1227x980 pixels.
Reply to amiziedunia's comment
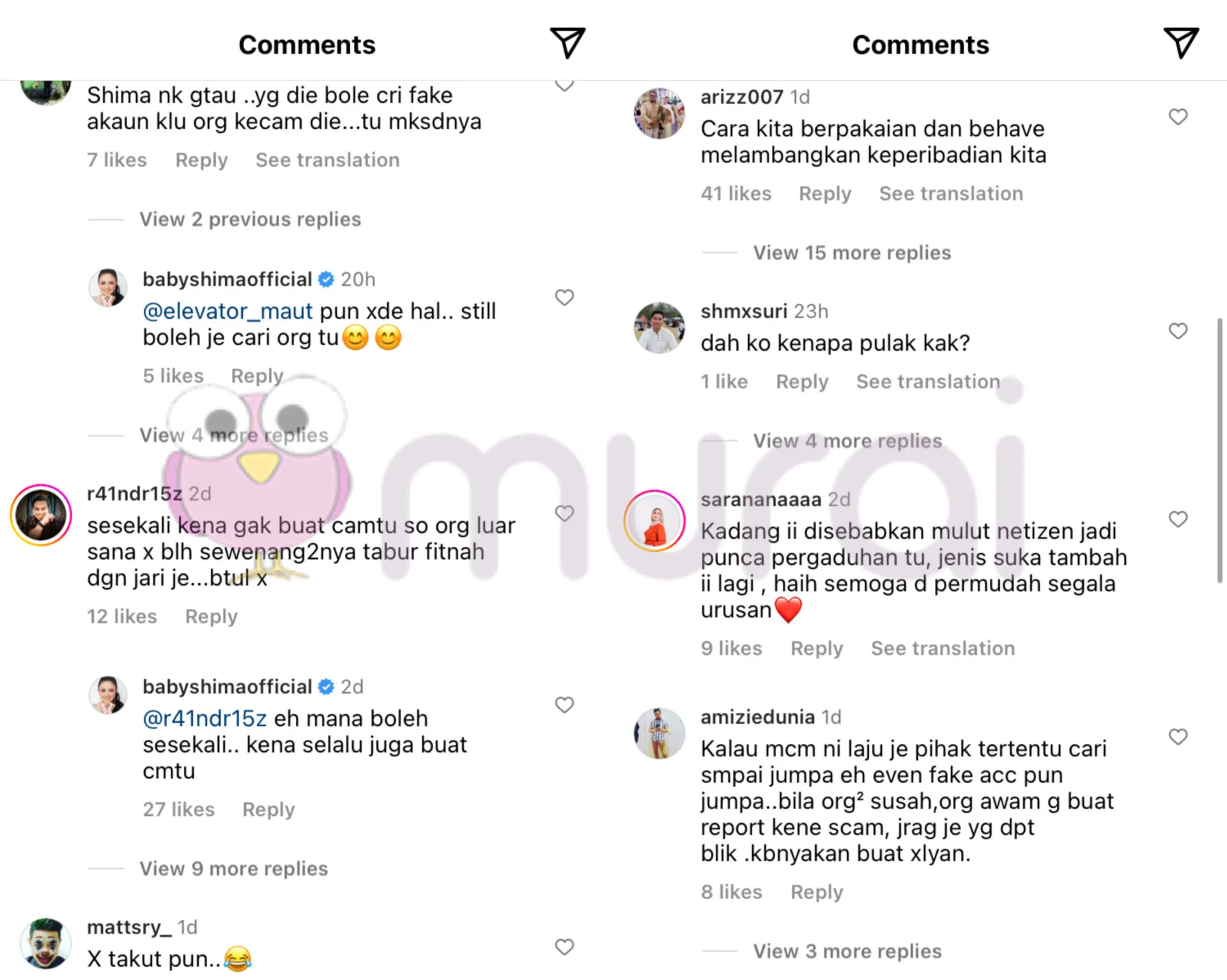tap(817, 892)
